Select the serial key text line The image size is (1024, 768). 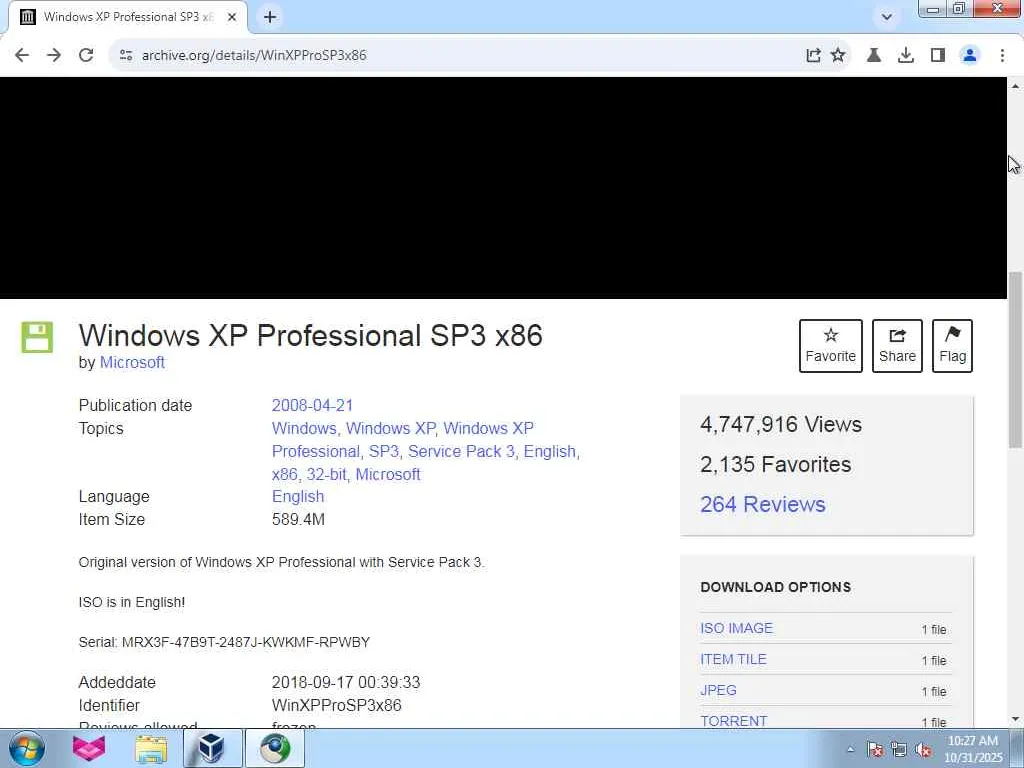click(x=224, y=642)
